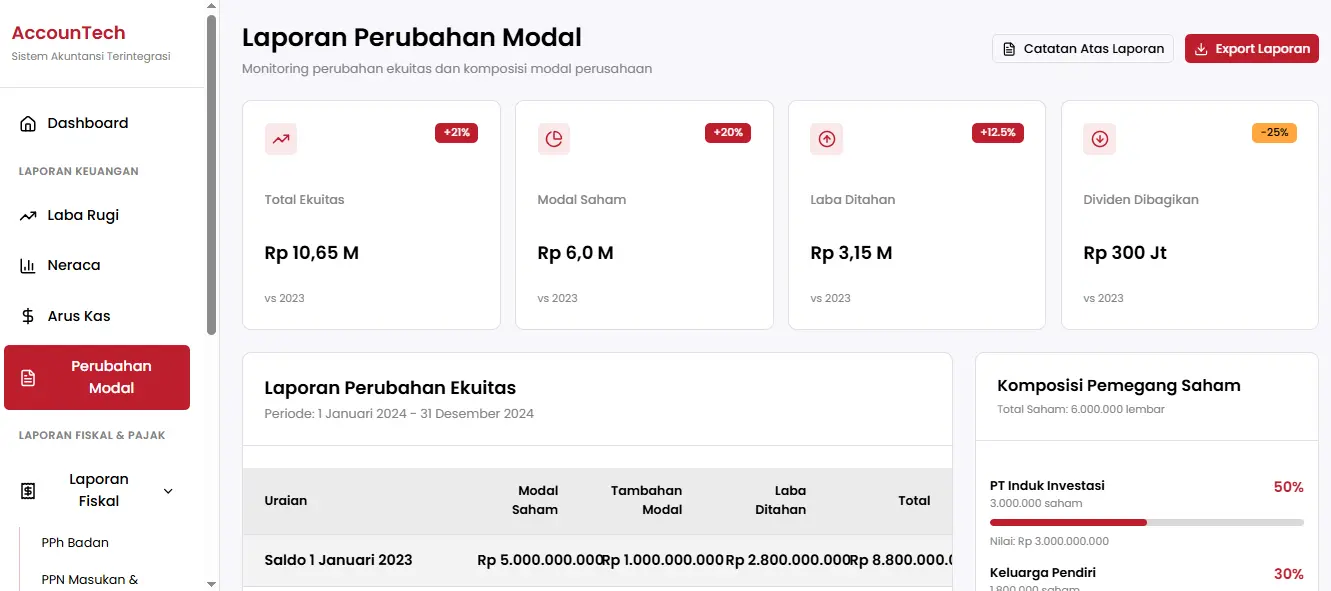Click the Laba Ditahan upward arrow icon

826,139
